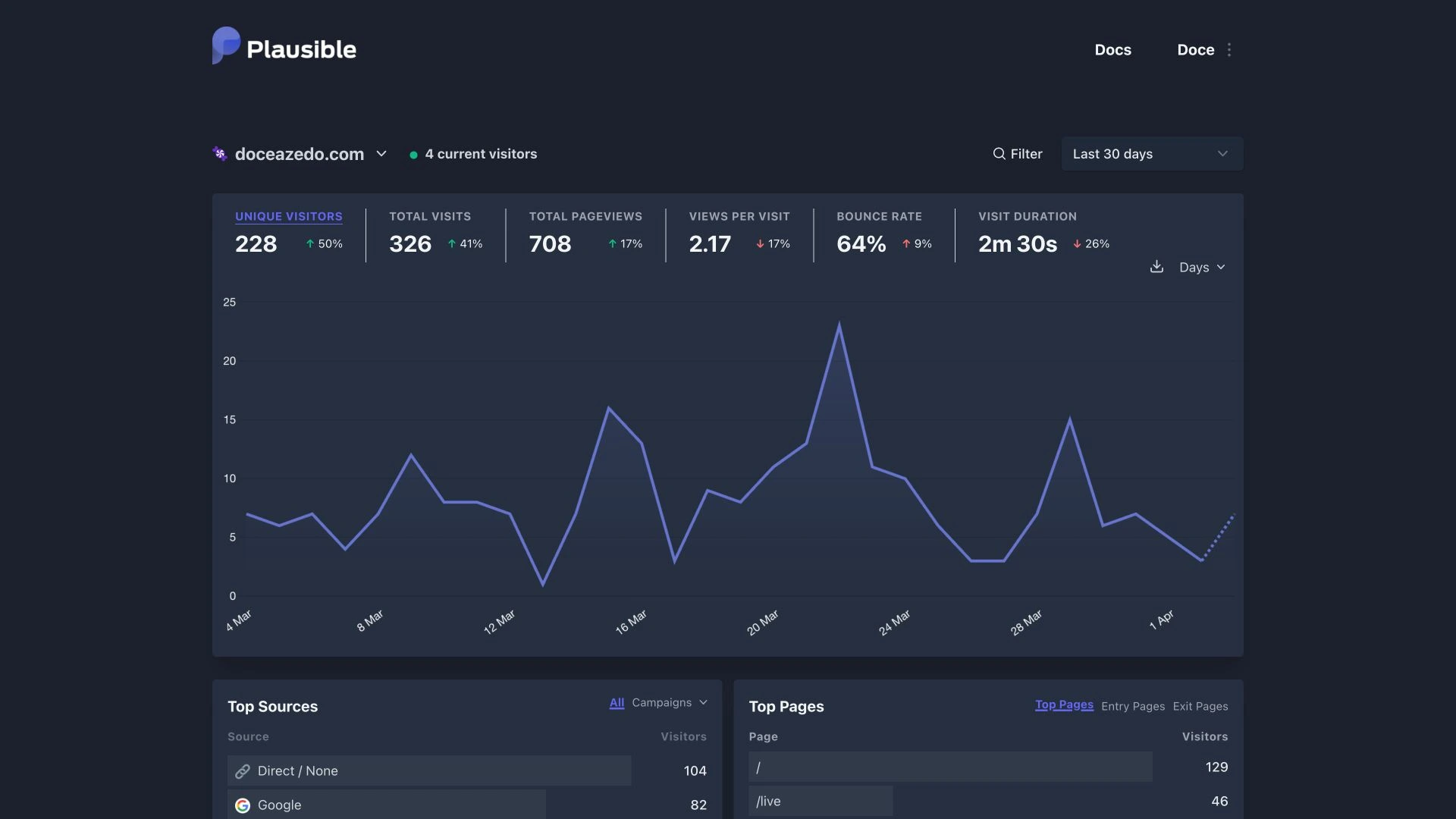Click the Filter magnifier icon

[999, 154]
